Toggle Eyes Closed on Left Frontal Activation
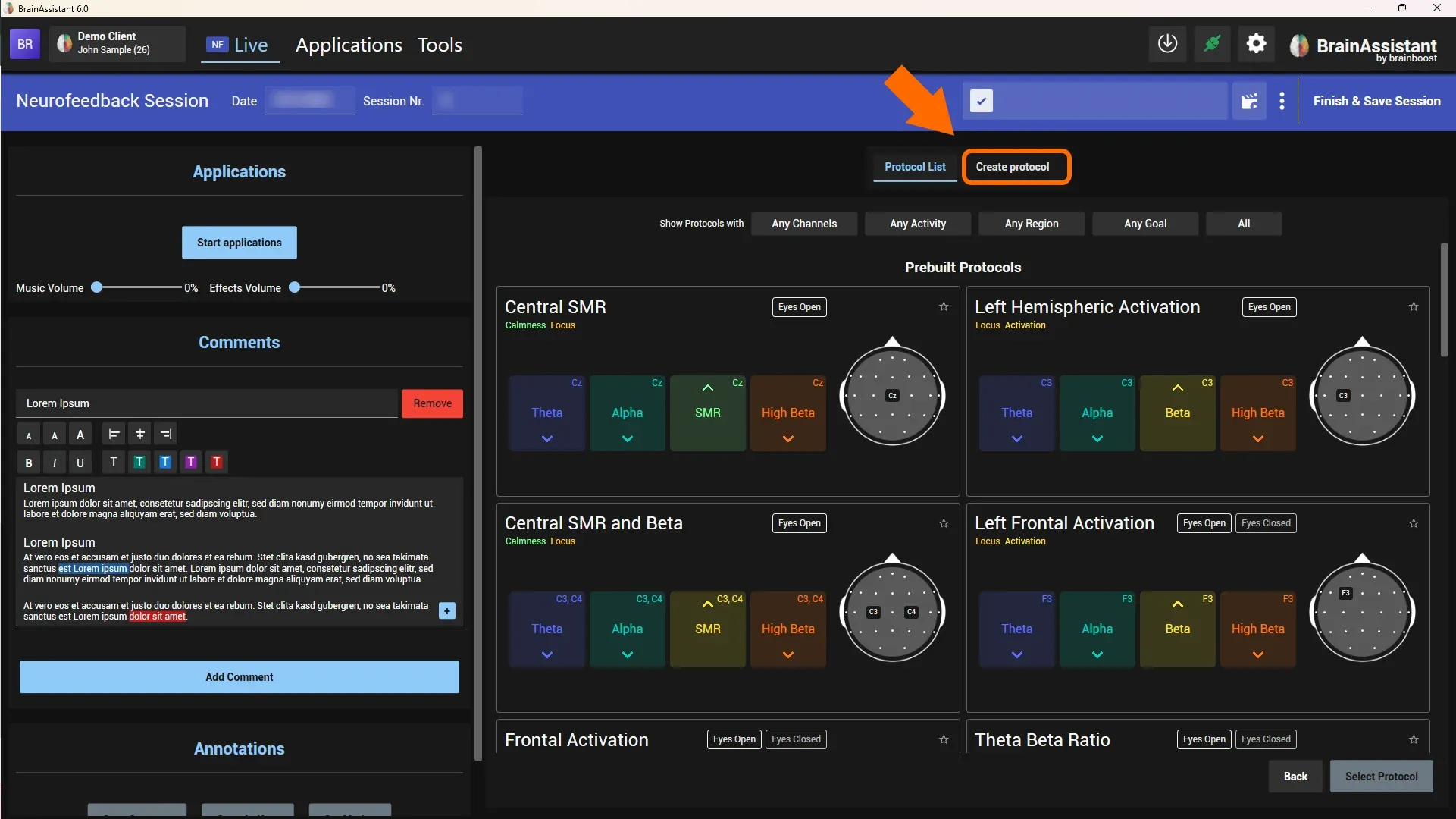The image size is (1456, 819). 1266,523
